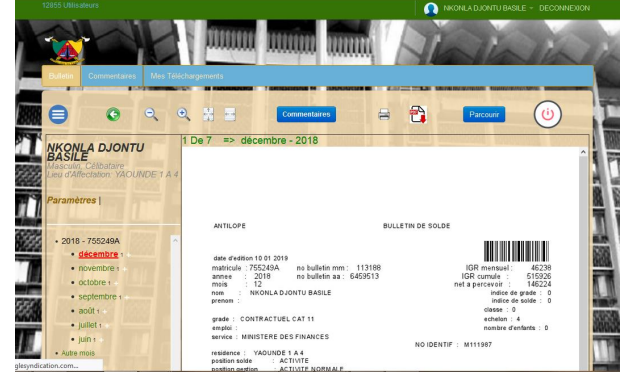Viewport: 632px width, 384px height.
Task: Open the novembre bulletin
Action: point(96,268)
